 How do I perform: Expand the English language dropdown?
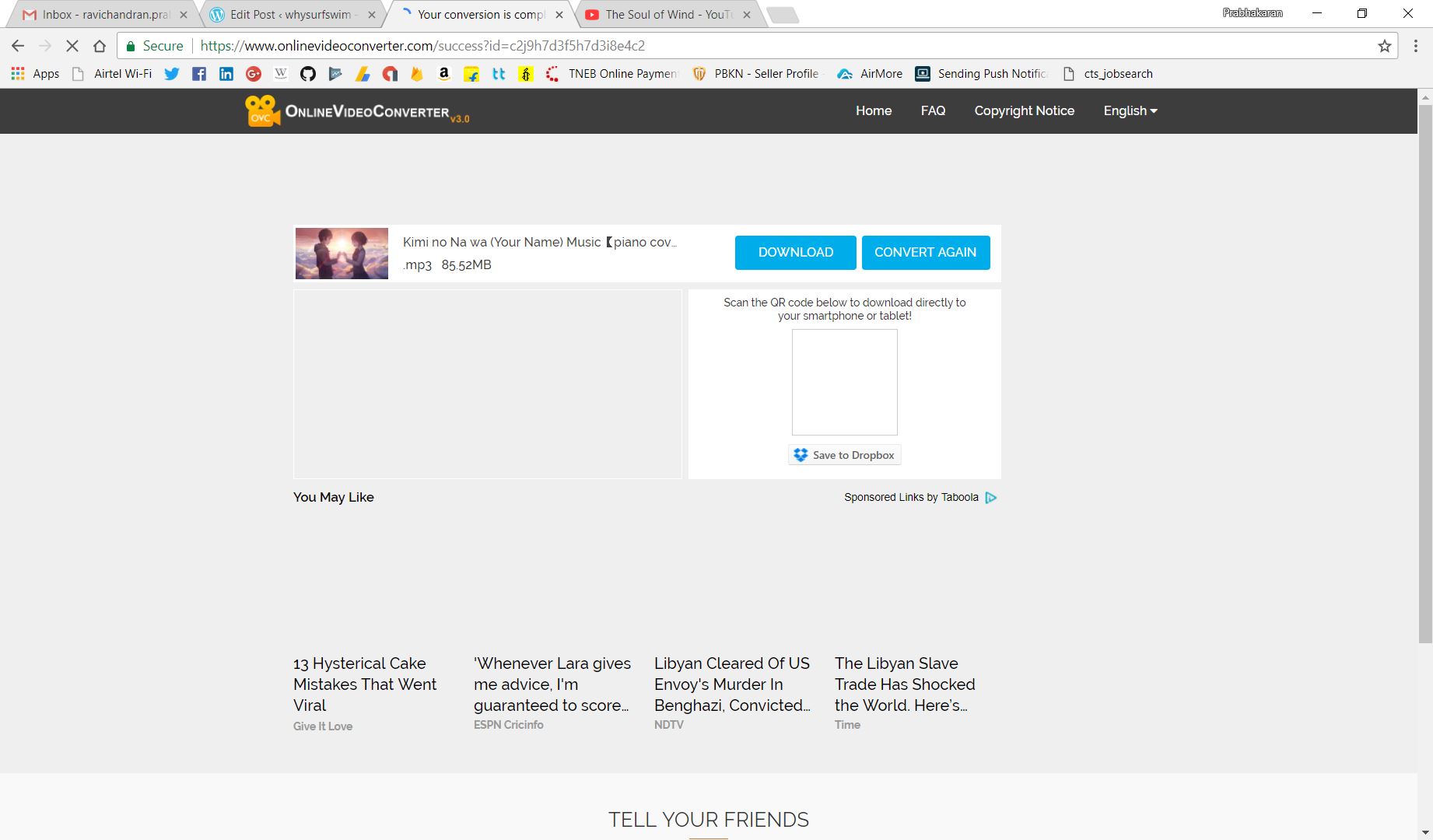[x=1130, y=111]
